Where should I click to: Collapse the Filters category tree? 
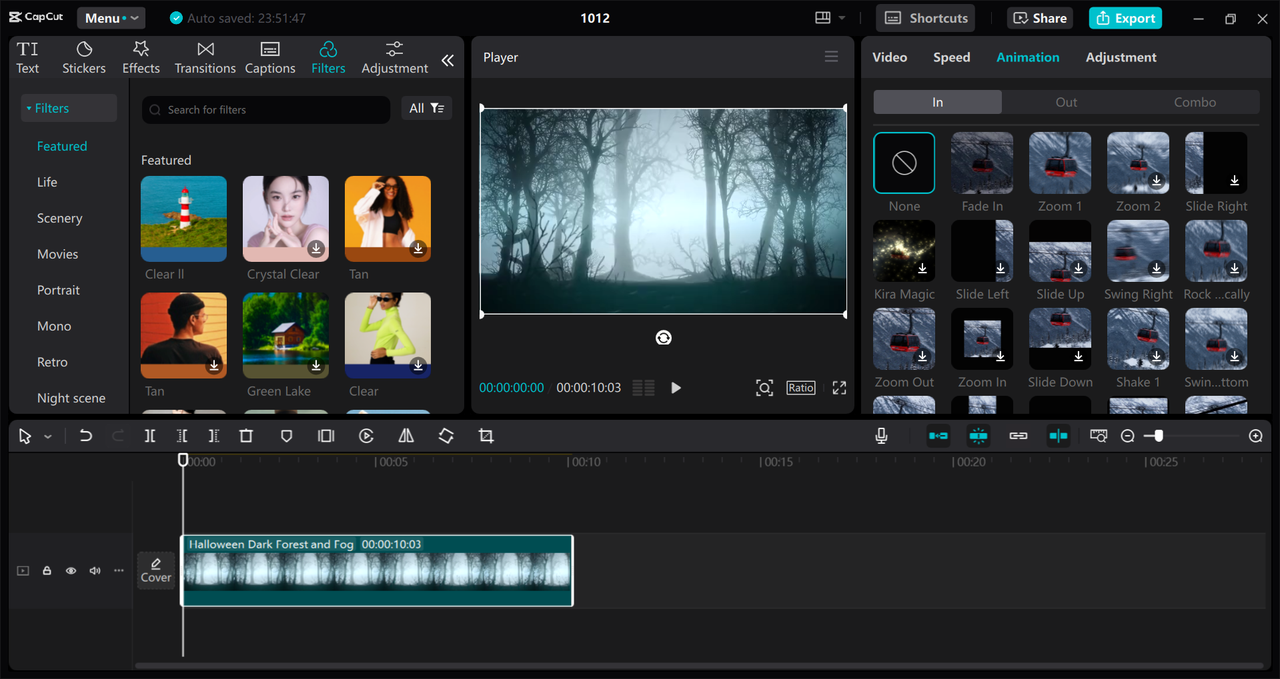(69, 108)
